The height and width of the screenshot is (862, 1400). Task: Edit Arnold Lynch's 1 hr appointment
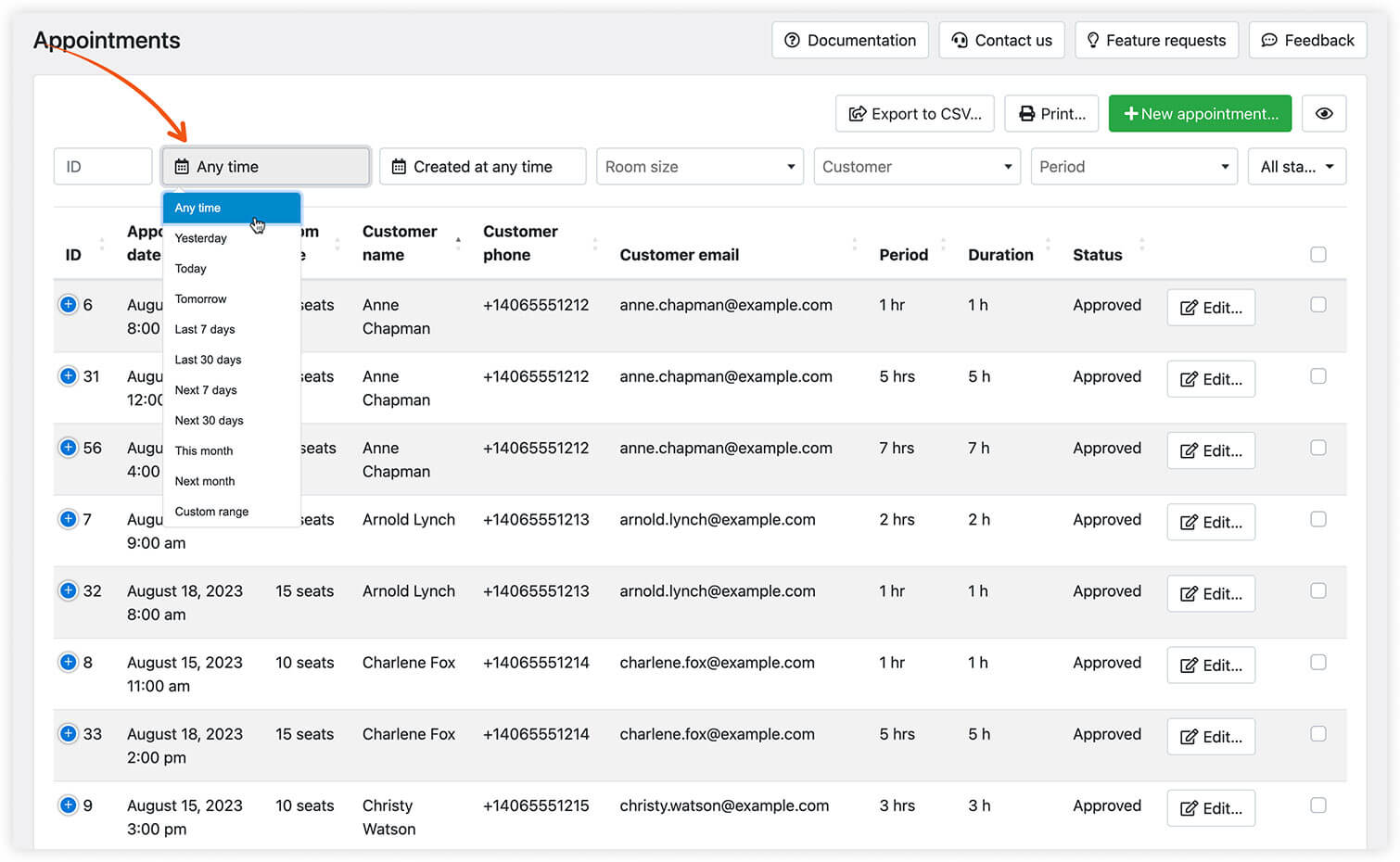pos(1211,593)
